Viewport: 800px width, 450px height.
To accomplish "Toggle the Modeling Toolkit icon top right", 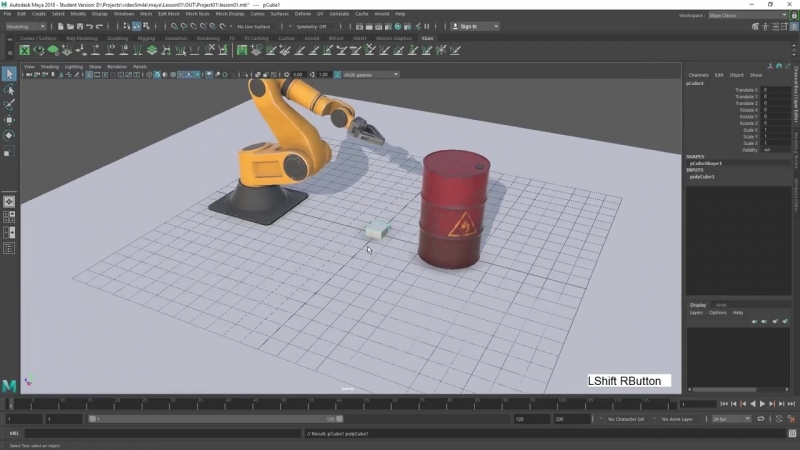I will (756, 27).
